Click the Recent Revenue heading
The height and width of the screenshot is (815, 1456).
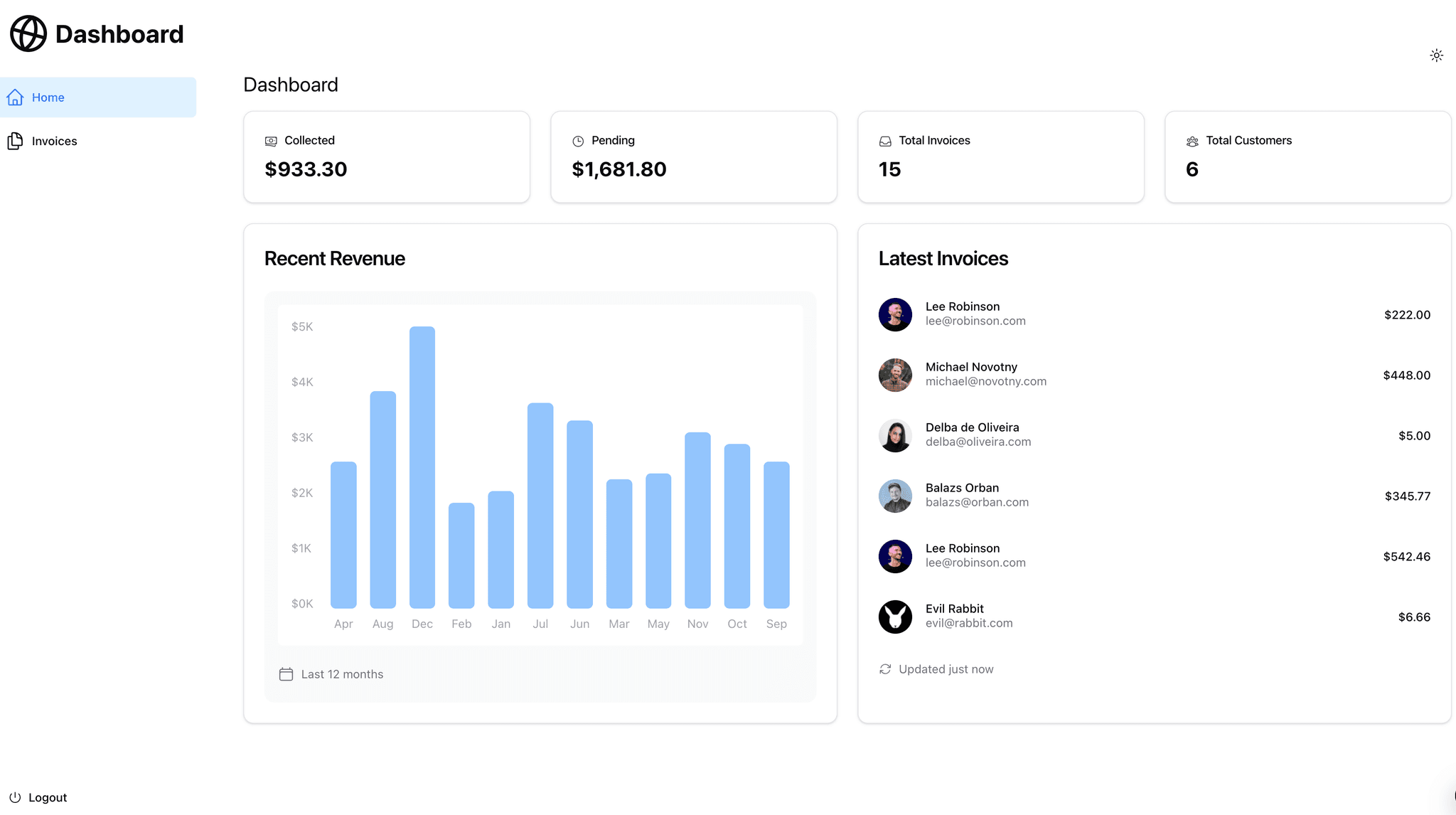click(334, 258)
